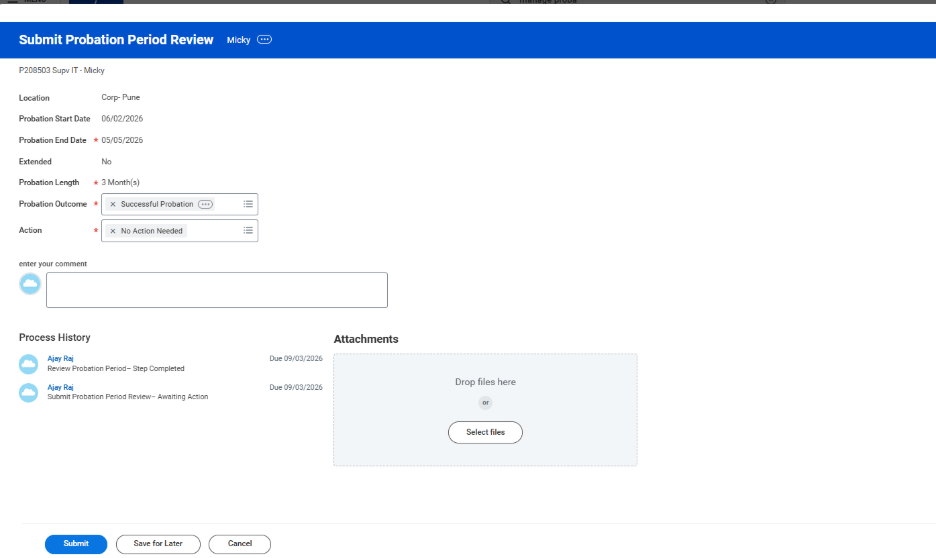936x558 pixels.
Task: Open the Probation Outcome prompt list icon
Action: coord(248,204)
